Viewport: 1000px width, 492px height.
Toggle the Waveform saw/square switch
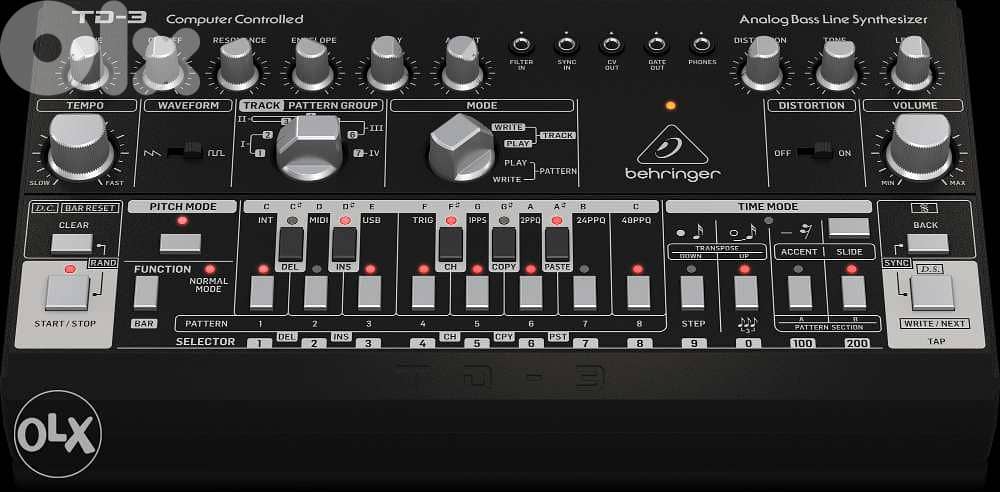coord(184,153)
